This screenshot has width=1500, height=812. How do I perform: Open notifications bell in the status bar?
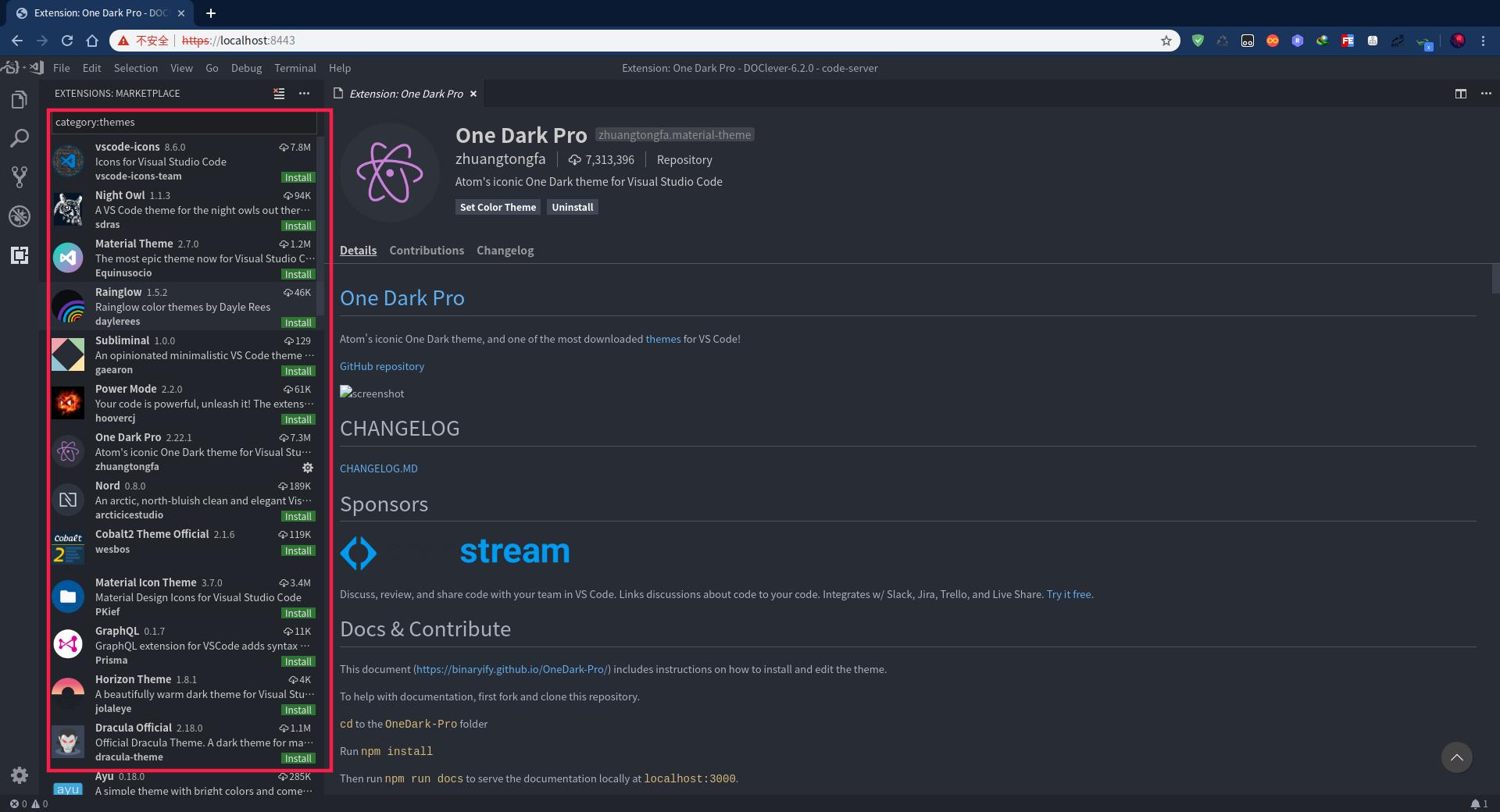(1476, 803)
